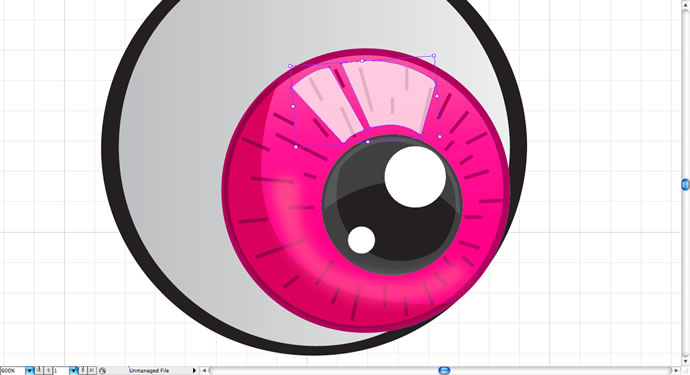This screenshot has width=690, height=375.
Task: Go to the first artboard button
Action: (x=39, y=371)
